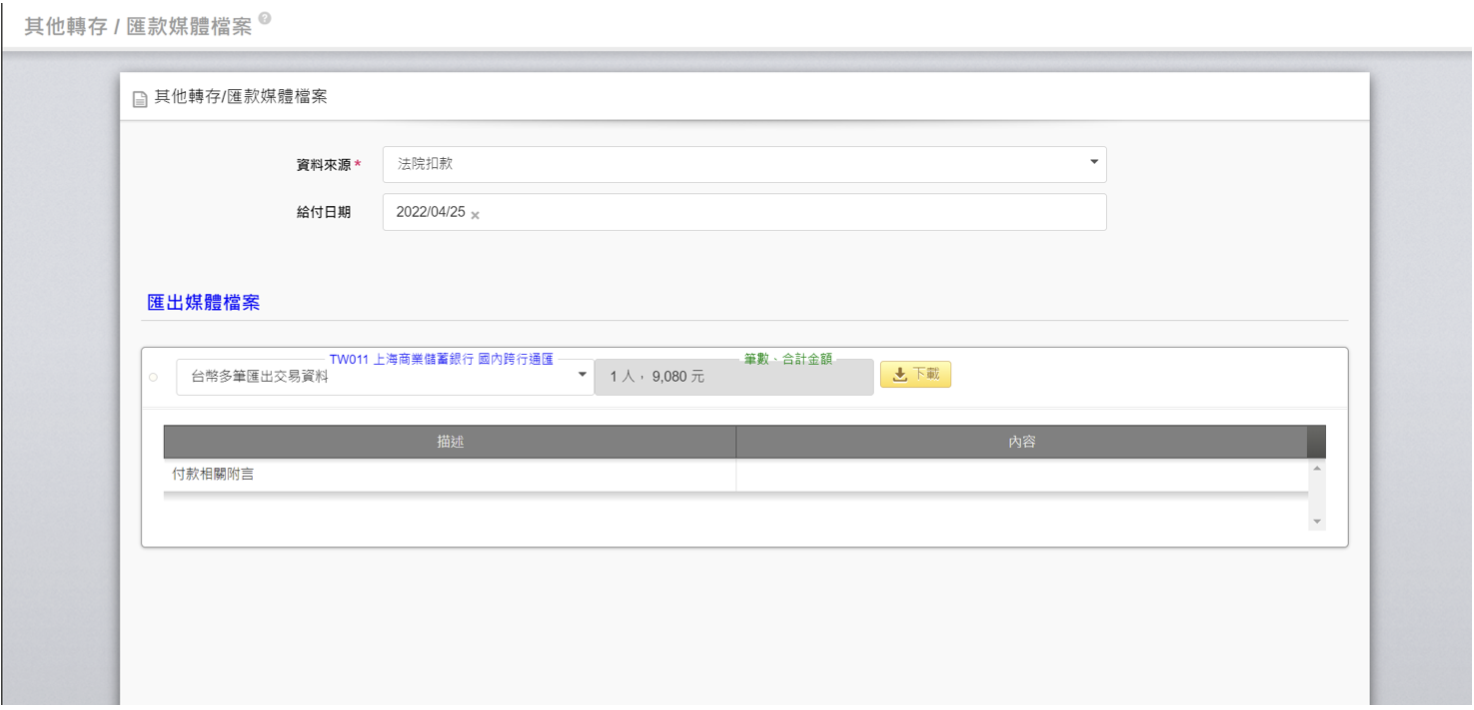This screenshot has width=1474, height=710.
Task: Click the download arrow icon on 下載 button
Action: pos(899,375)
